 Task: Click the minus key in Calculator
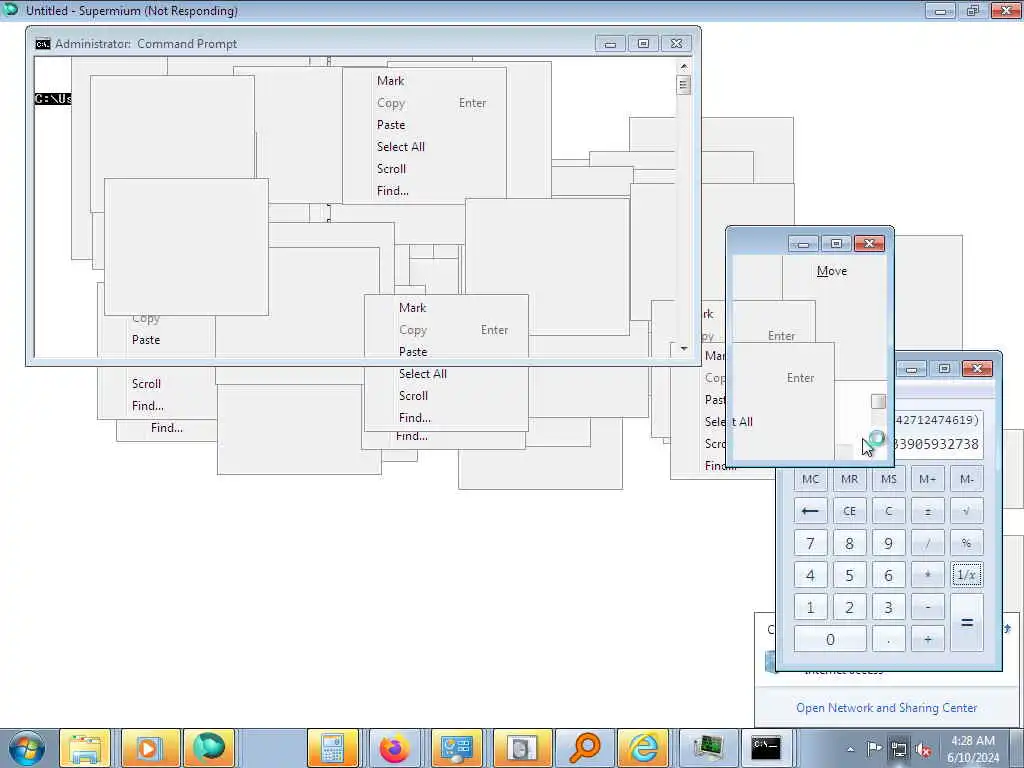point(927,607)
